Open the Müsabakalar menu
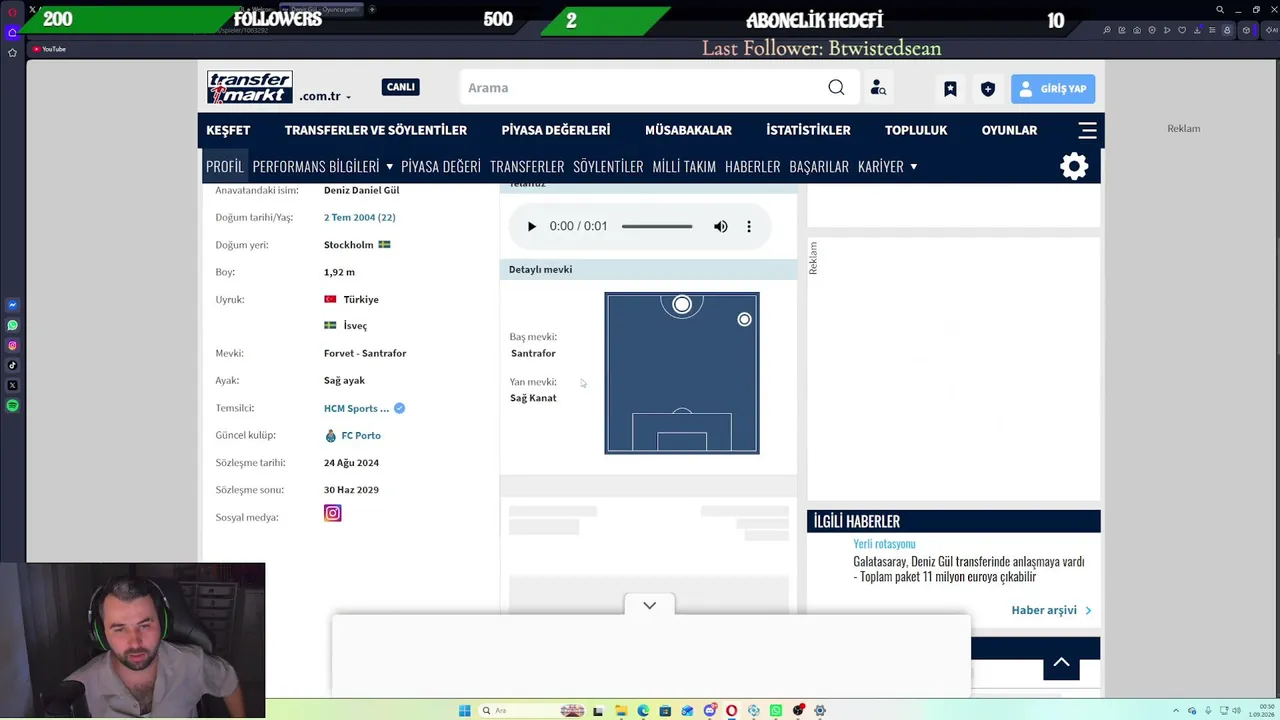This screenshot has width=1280, height=720. pyautogui.click(x=688, y=130)
